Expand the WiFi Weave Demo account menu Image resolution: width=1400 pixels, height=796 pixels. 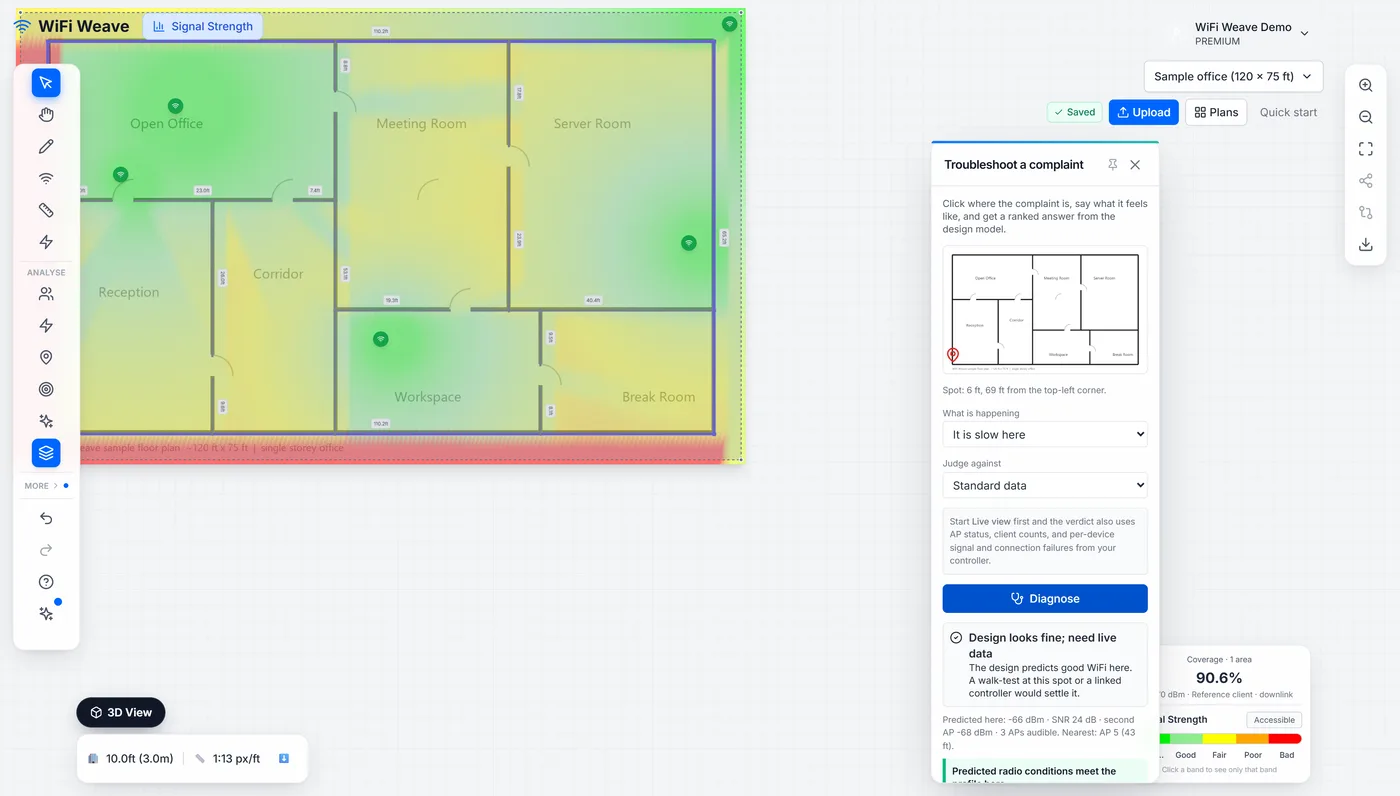click(x=1251, y=34)
